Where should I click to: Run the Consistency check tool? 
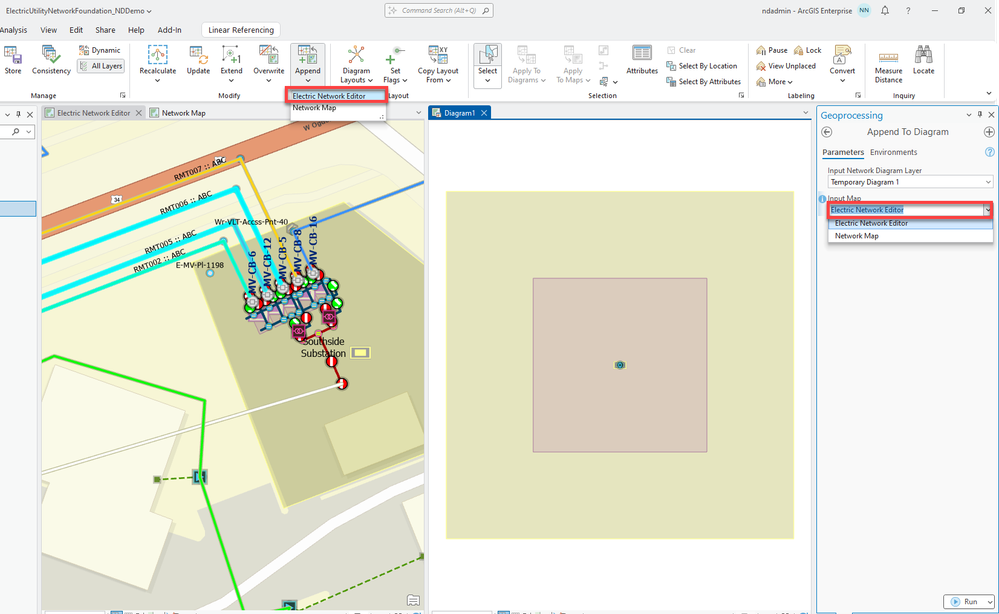[51, 60]
